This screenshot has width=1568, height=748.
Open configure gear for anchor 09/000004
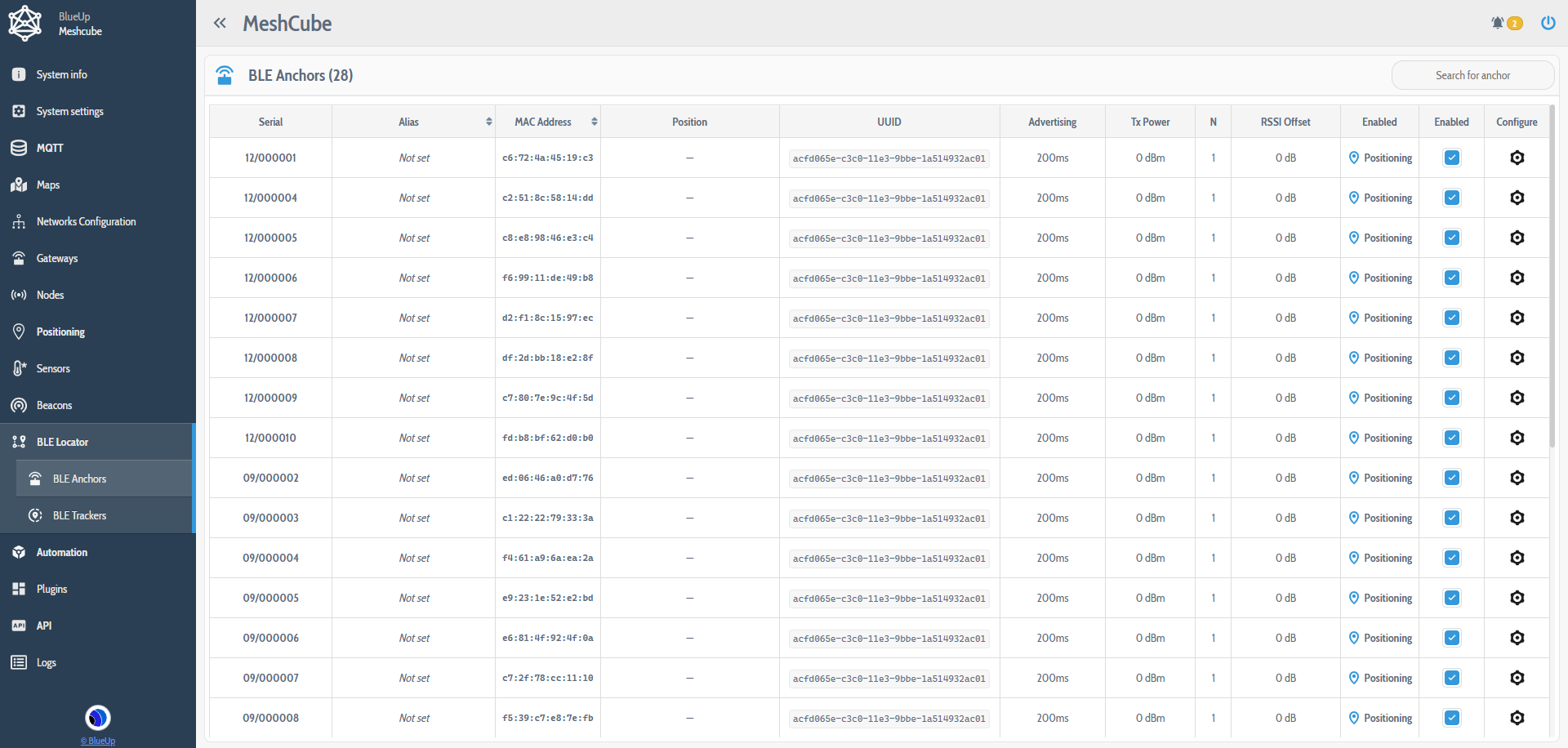1517,558
